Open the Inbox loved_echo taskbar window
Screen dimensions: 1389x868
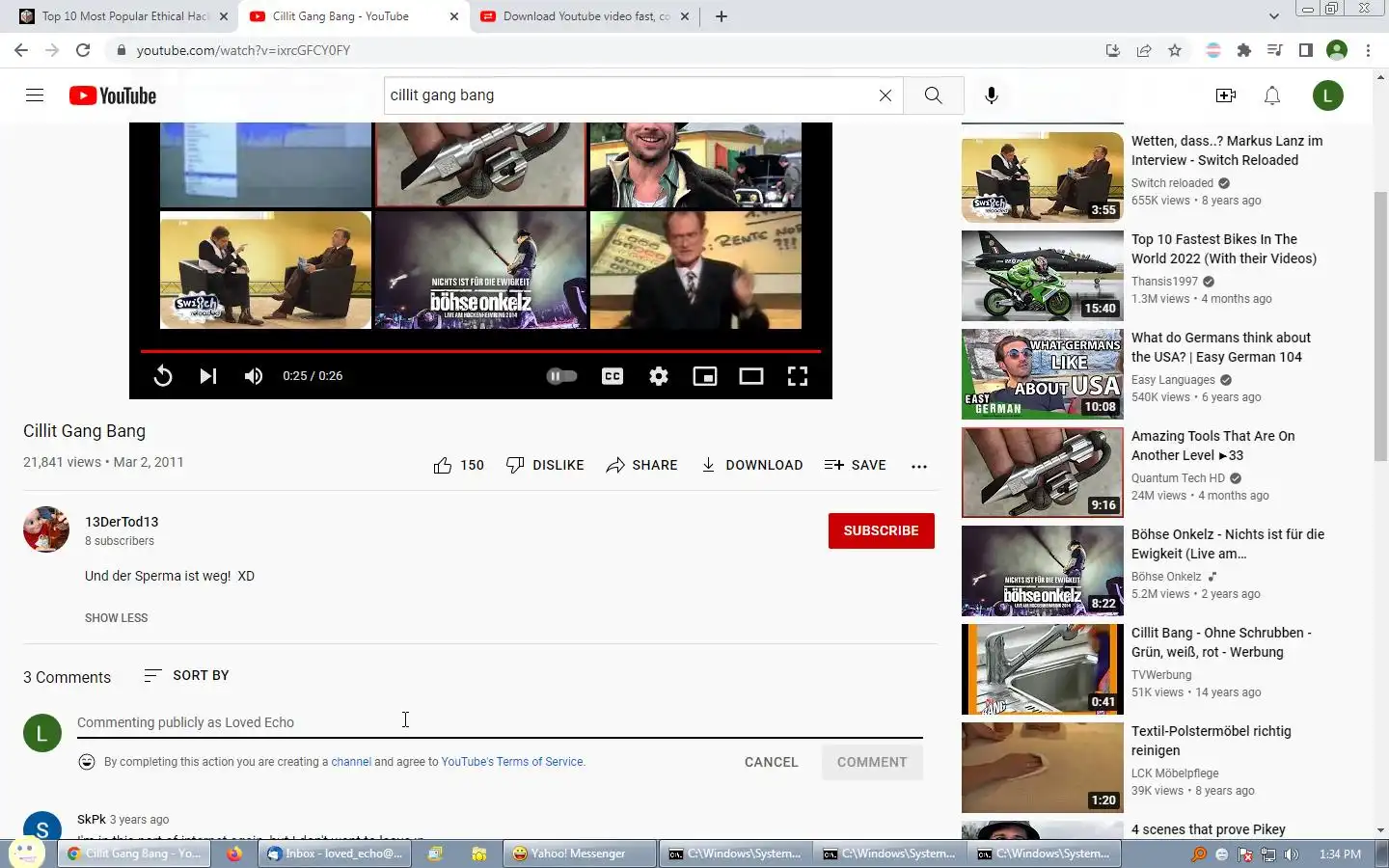tap(335, 854)
